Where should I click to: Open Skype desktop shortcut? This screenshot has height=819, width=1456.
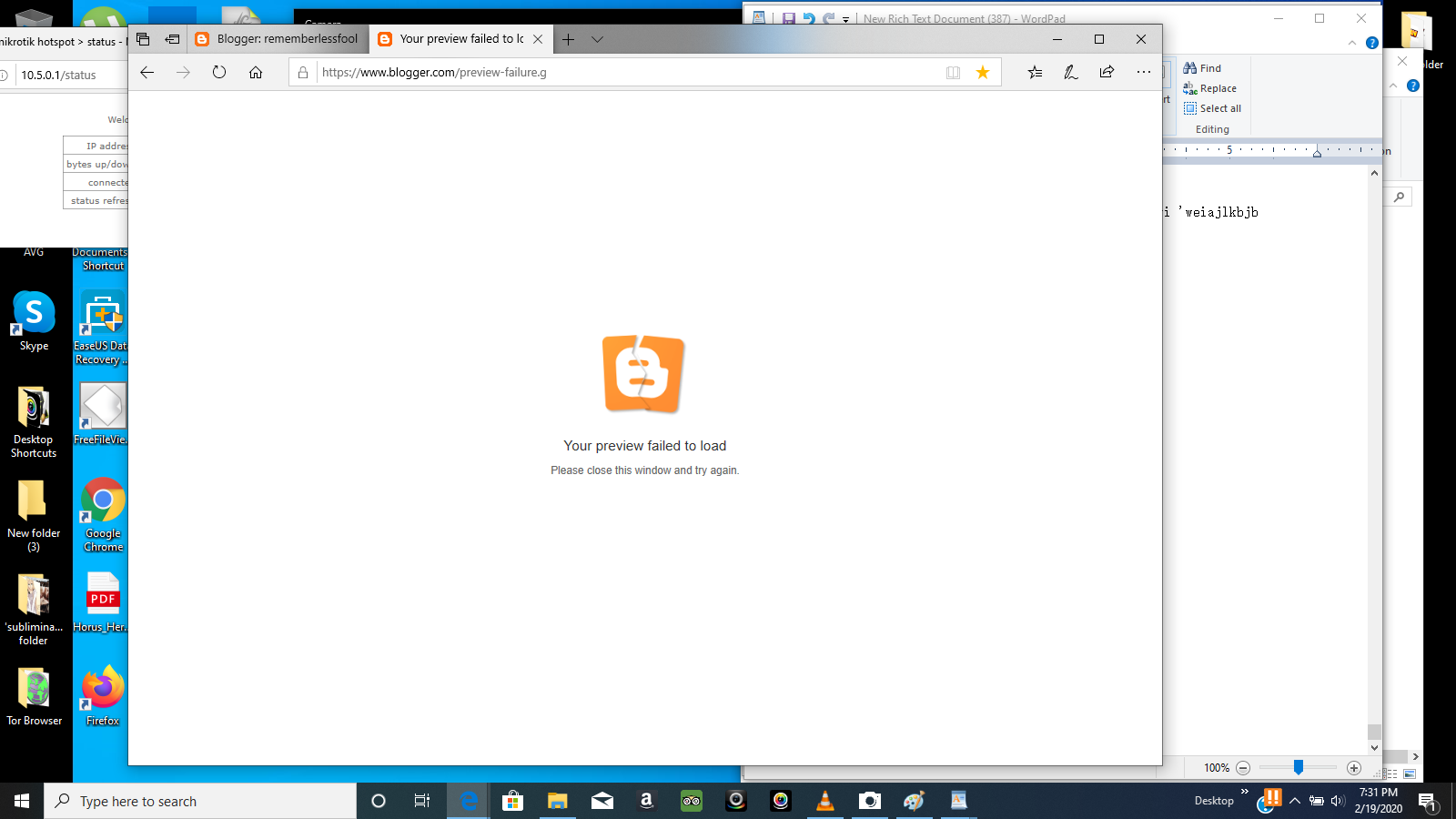[x=34, y=321]
